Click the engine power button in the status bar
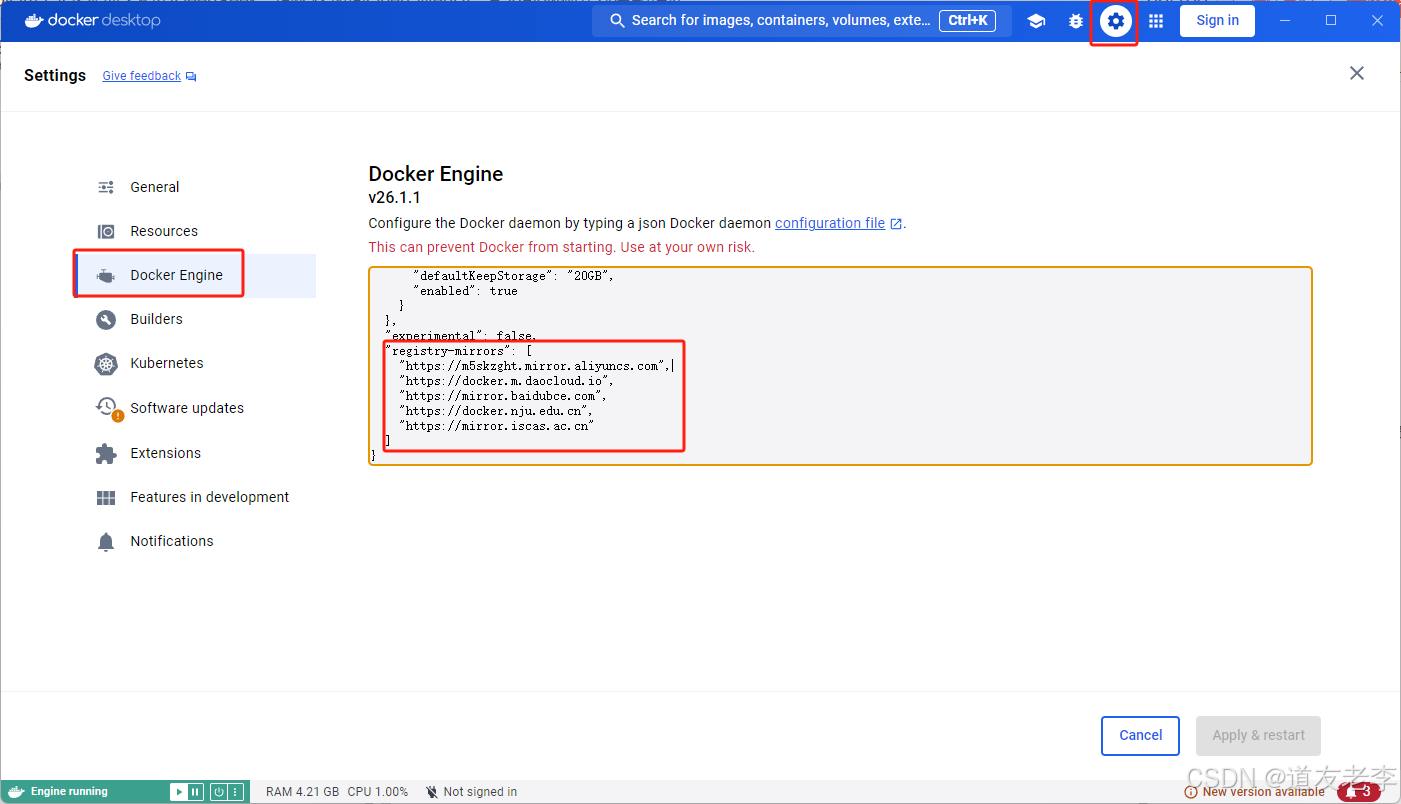The image size is (1401, 804). pos(218,792)
